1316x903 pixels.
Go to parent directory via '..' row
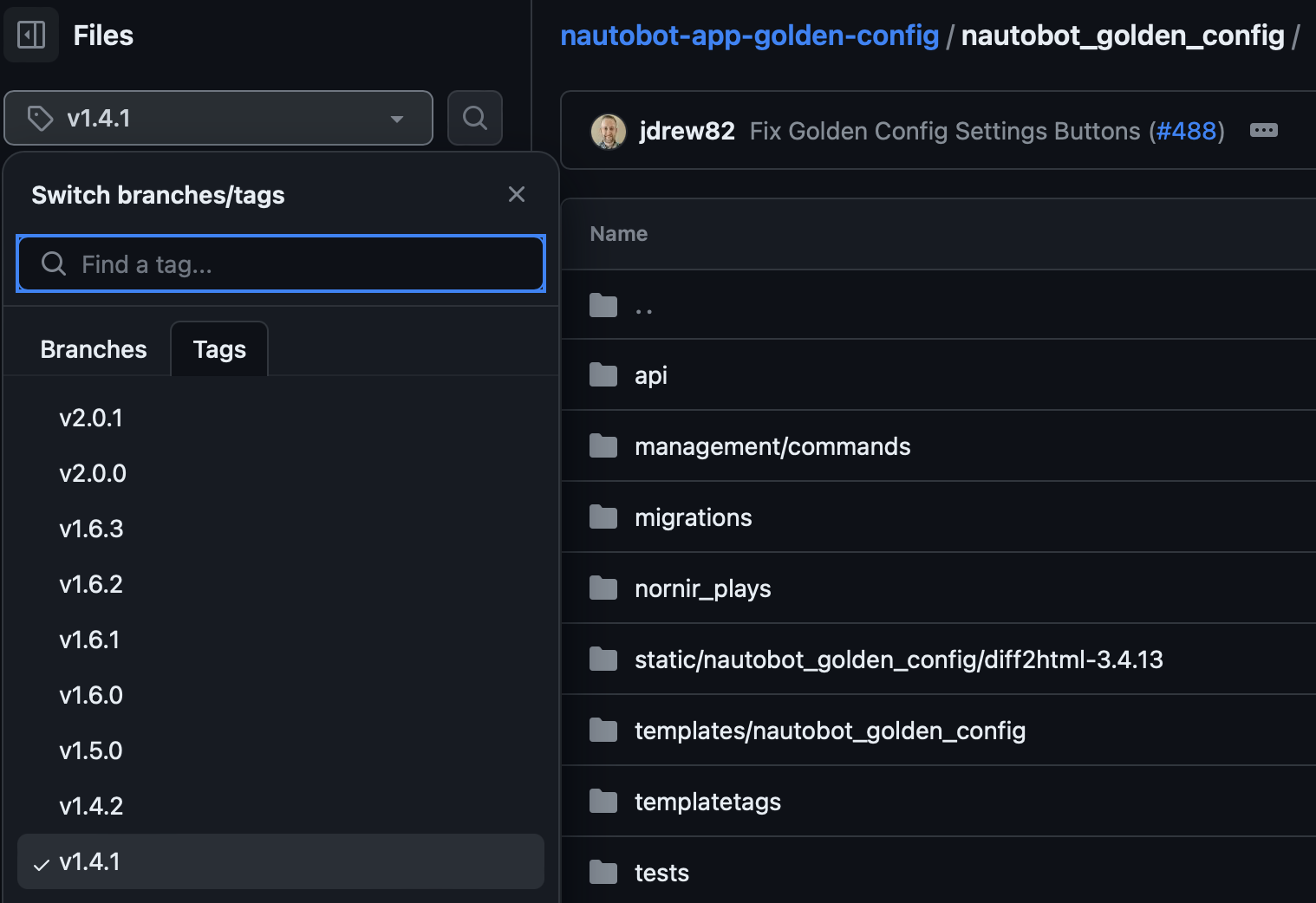pos(643,306)
